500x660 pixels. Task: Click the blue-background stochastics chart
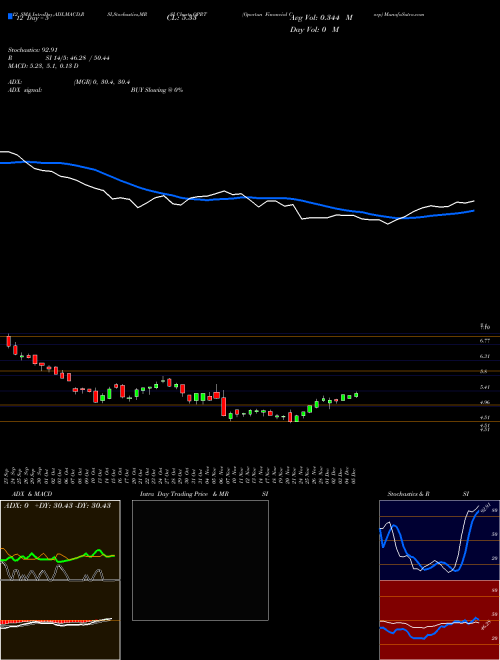pos(439,540)
